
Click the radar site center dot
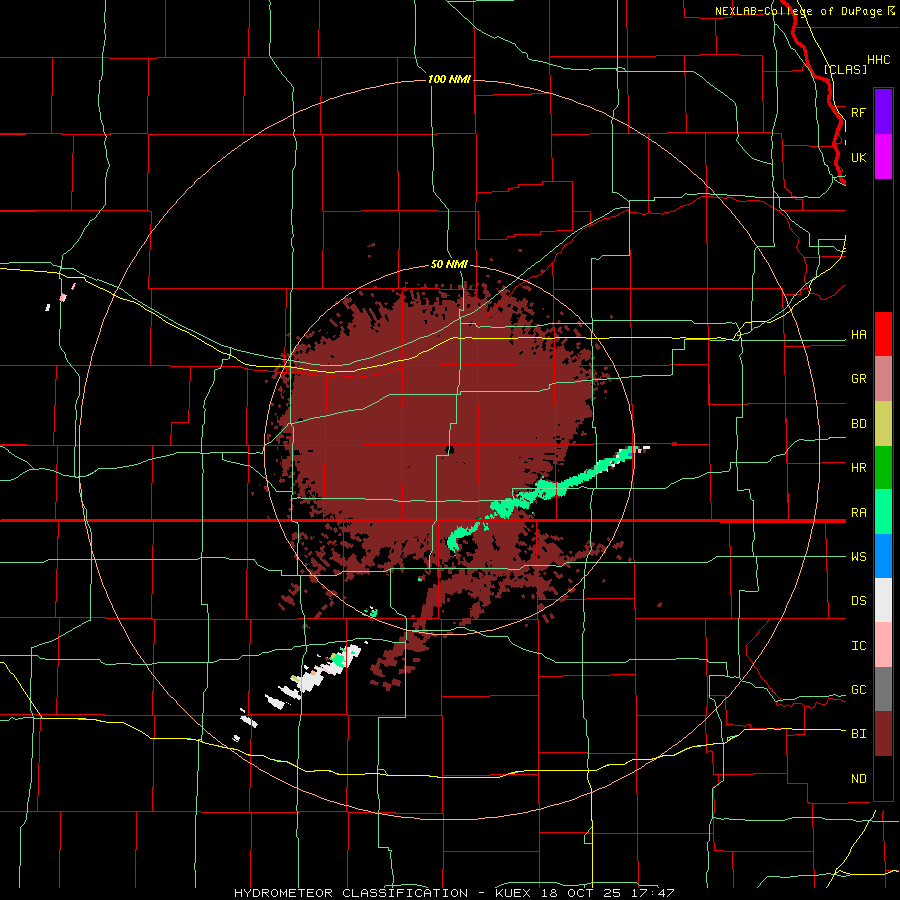450,450
